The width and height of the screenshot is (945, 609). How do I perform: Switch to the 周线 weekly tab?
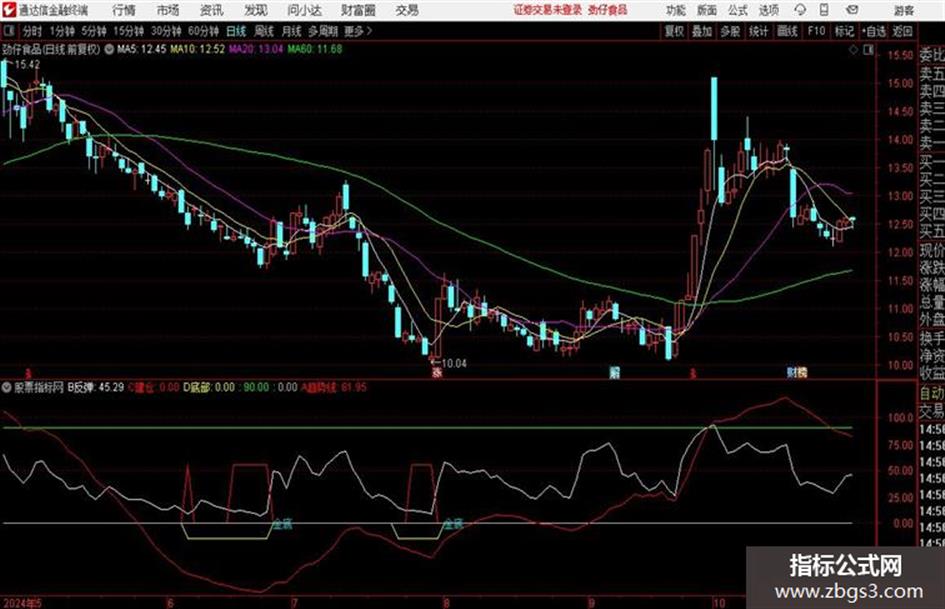tap(263, 31)
